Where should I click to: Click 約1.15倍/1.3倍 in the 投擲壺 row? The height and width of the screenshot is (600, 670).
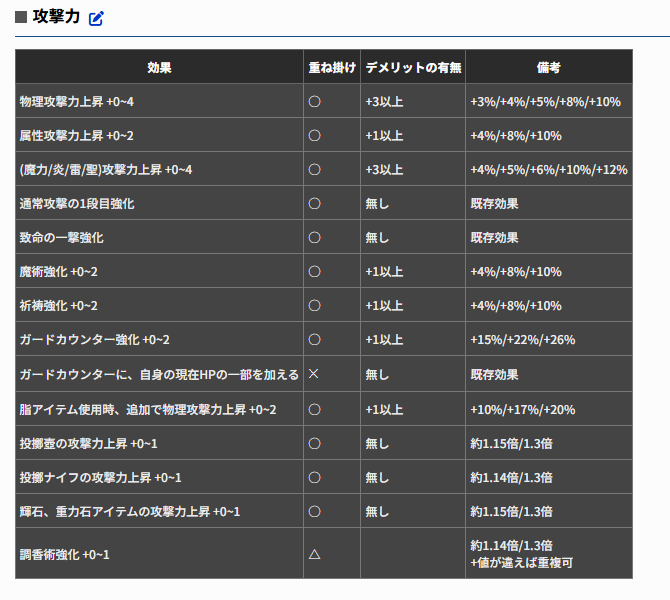(511, 444)
